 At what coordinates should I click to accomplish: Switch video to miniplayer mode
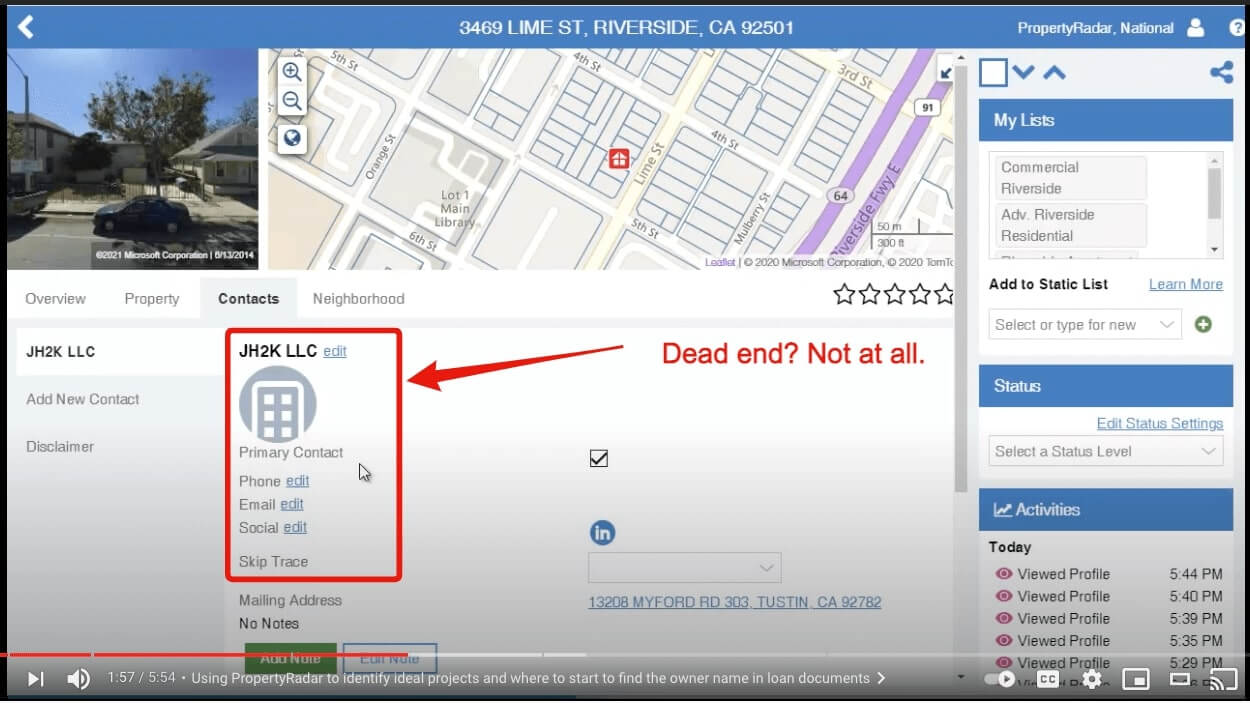(1136, 679)
